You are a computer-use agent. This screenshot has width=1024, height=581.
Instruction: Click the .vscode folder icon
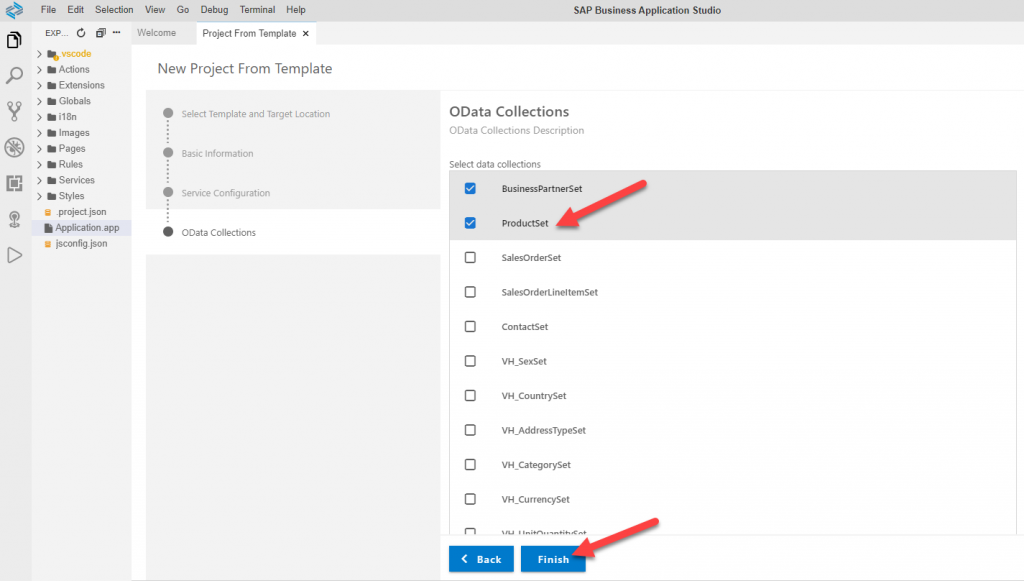52,54
